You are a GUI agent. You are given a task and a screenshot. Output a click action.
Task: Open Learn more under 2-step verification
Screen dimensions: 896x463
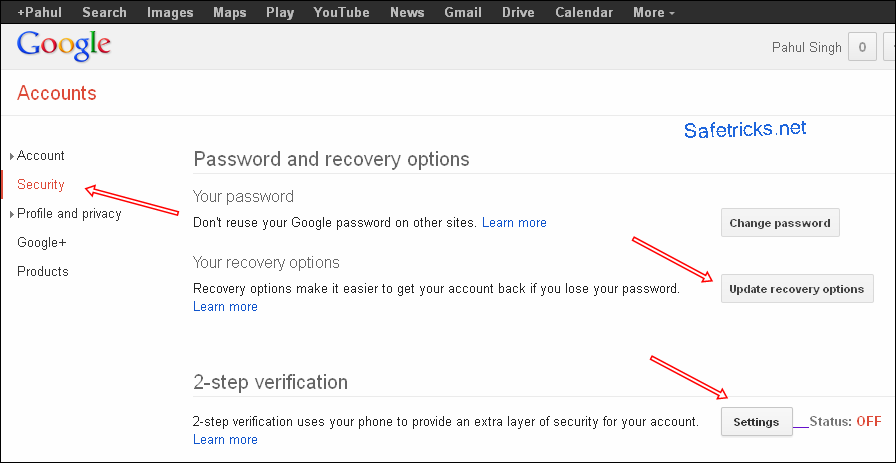pos(225,440)
